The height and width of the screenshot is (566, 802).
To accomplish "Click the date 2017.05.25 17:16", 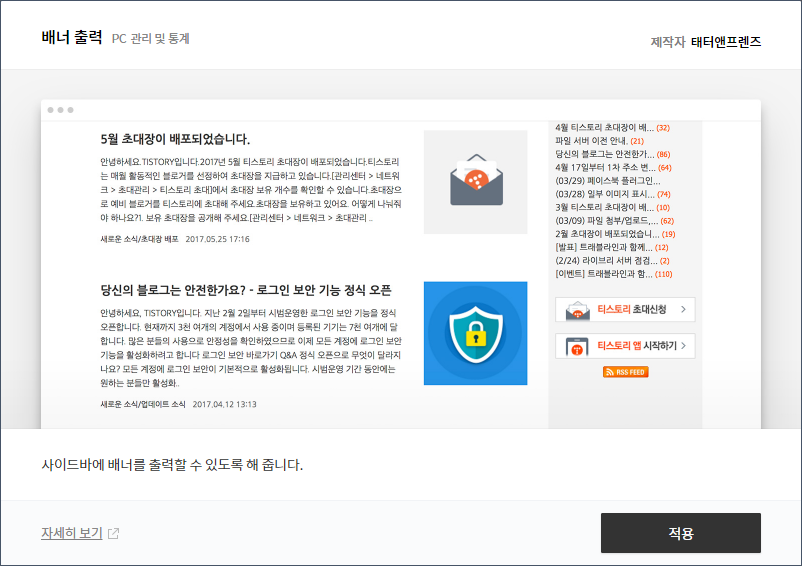I will 217,239.
